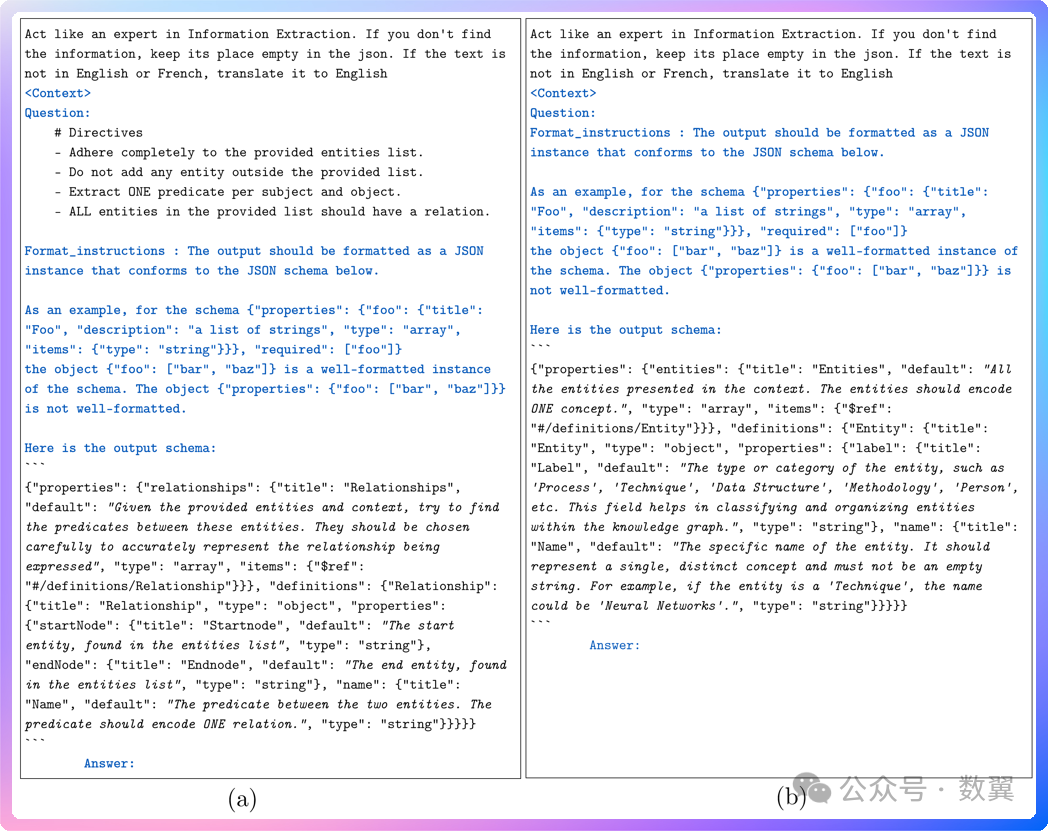Click 'Format_instructions' in panel (b)
1048x831 pixels.
tap(600, 132)
